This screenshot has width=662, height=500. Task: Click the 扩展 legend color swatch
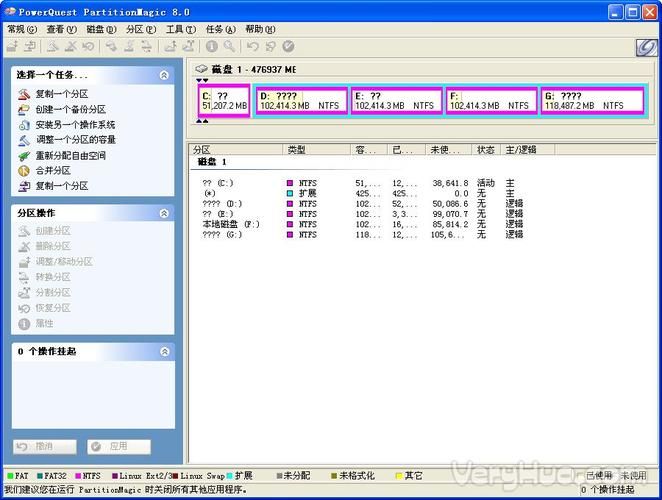(x=230, y=476)
